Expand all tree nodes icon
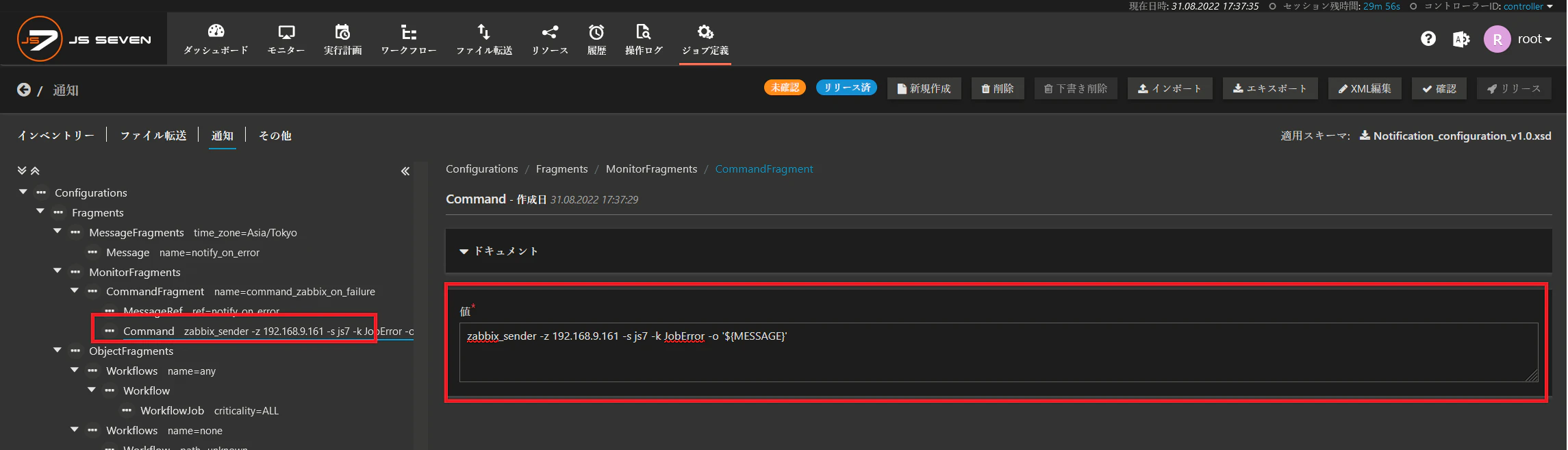Image resolution: width=1568 pixels, height=450 pixels. (22, 171)
